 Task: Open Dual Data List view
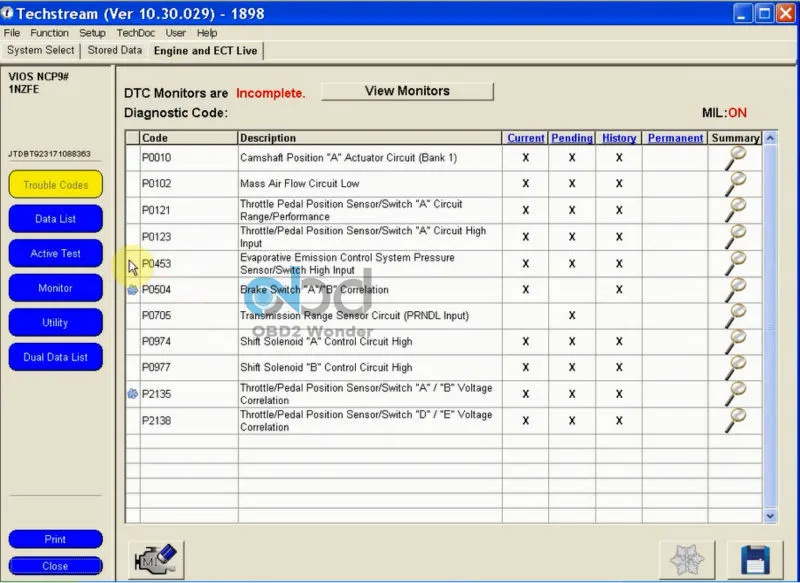(x=56, y=357)
